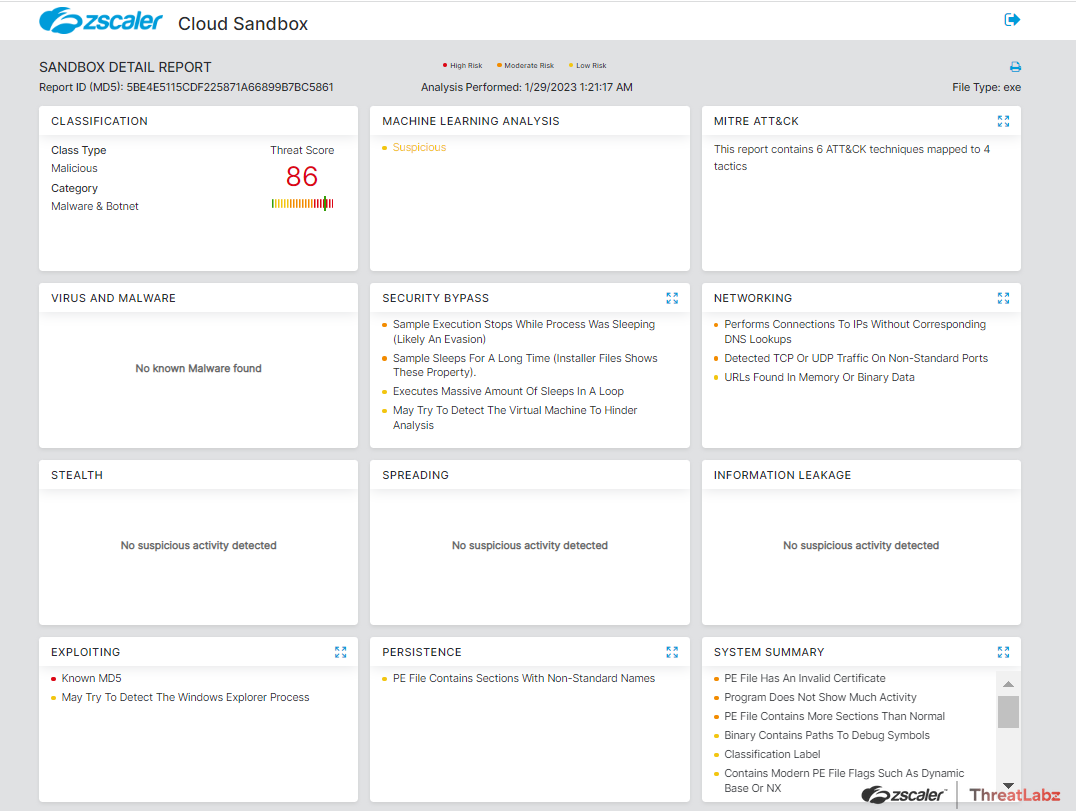1076x811 pixels.
Task: Toggle the High Risk legend indicator
Action: [463, 64]
